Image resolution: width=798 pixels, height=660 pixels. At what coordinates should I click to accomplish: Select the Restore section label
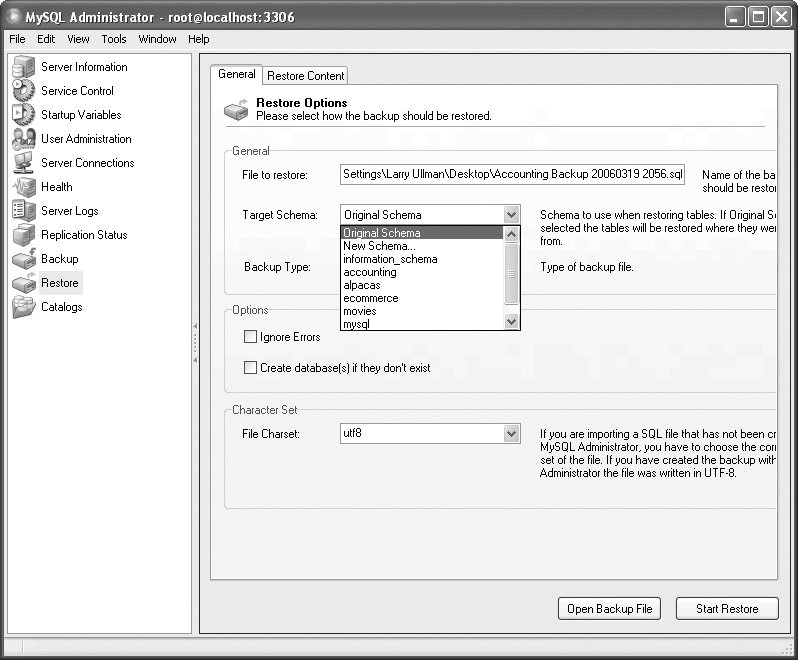click(x=60, y=282)
